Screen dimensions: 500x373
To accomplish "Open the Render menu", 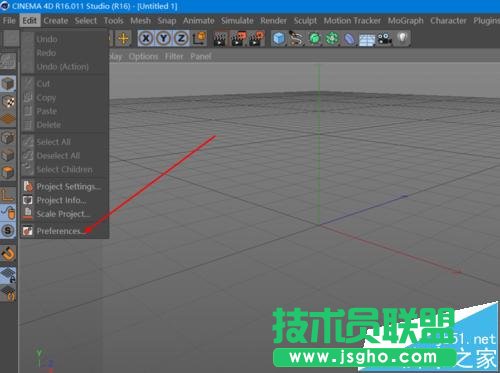I will (x=273, y=21).
